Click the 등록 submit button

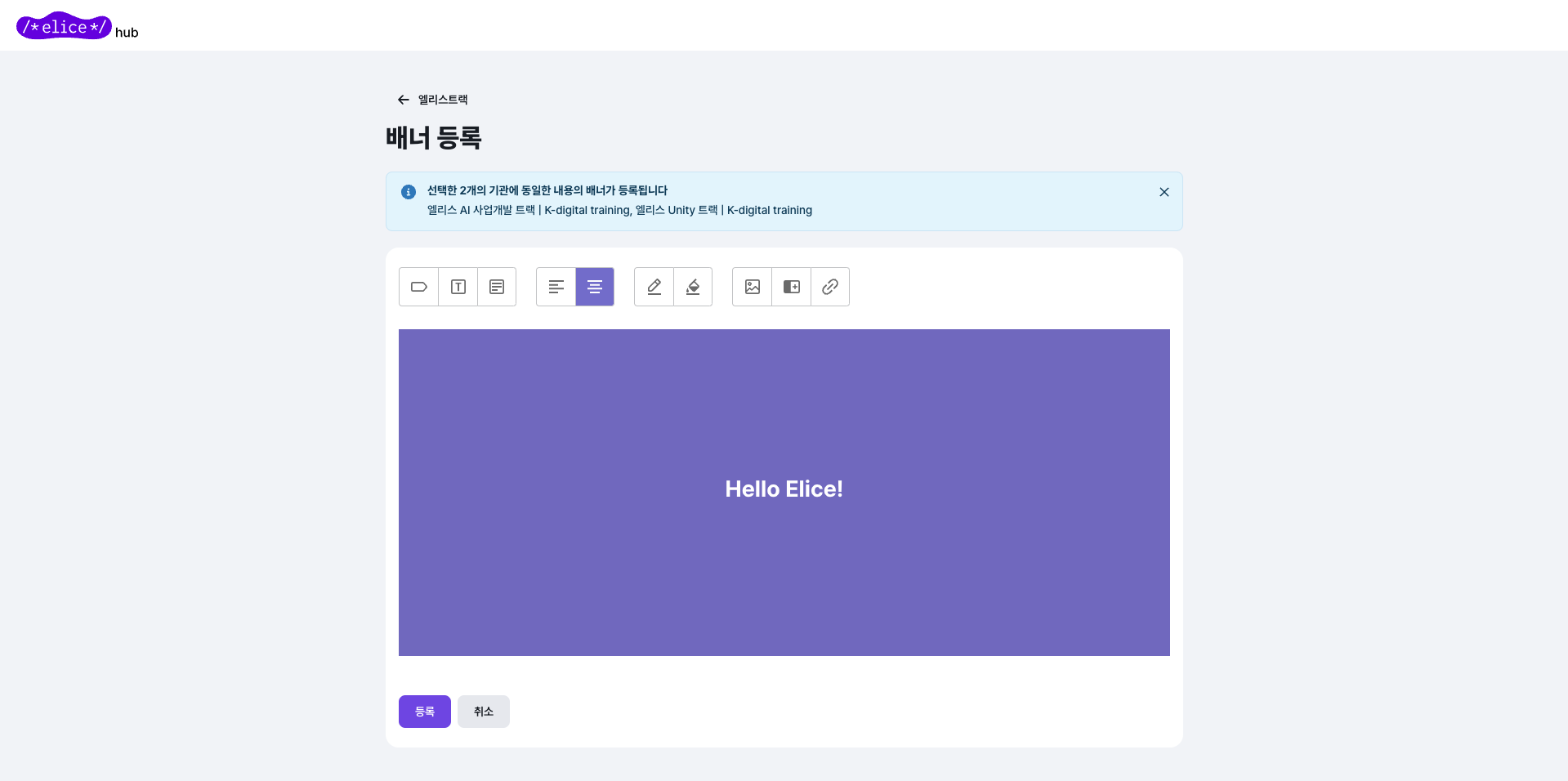425,712
